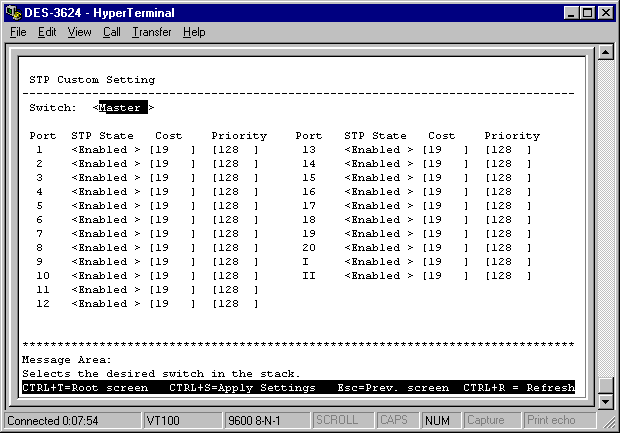Open the Transfer menu
This screenshot has width=620, height=433.
(x=151, y=32)
